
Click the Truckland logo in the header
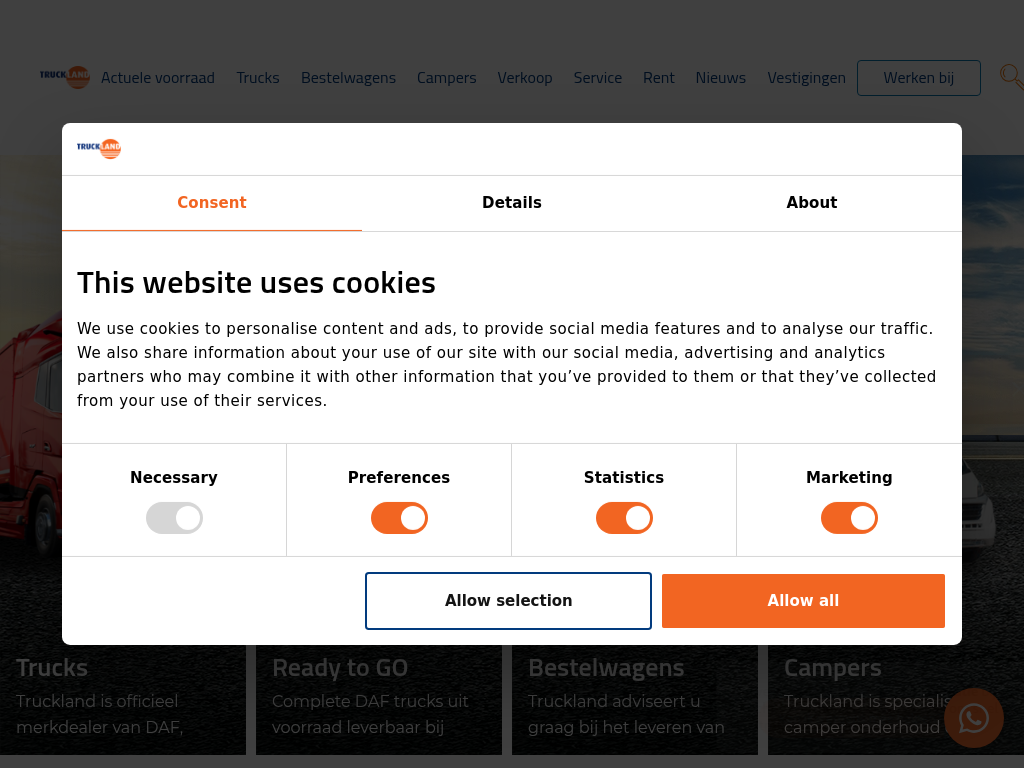coord(65,77)
